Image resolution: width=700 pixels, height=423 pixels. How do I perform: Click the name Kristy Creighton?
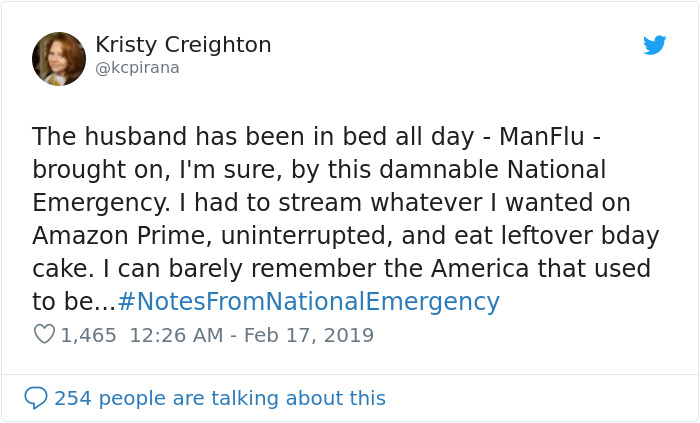183,45
